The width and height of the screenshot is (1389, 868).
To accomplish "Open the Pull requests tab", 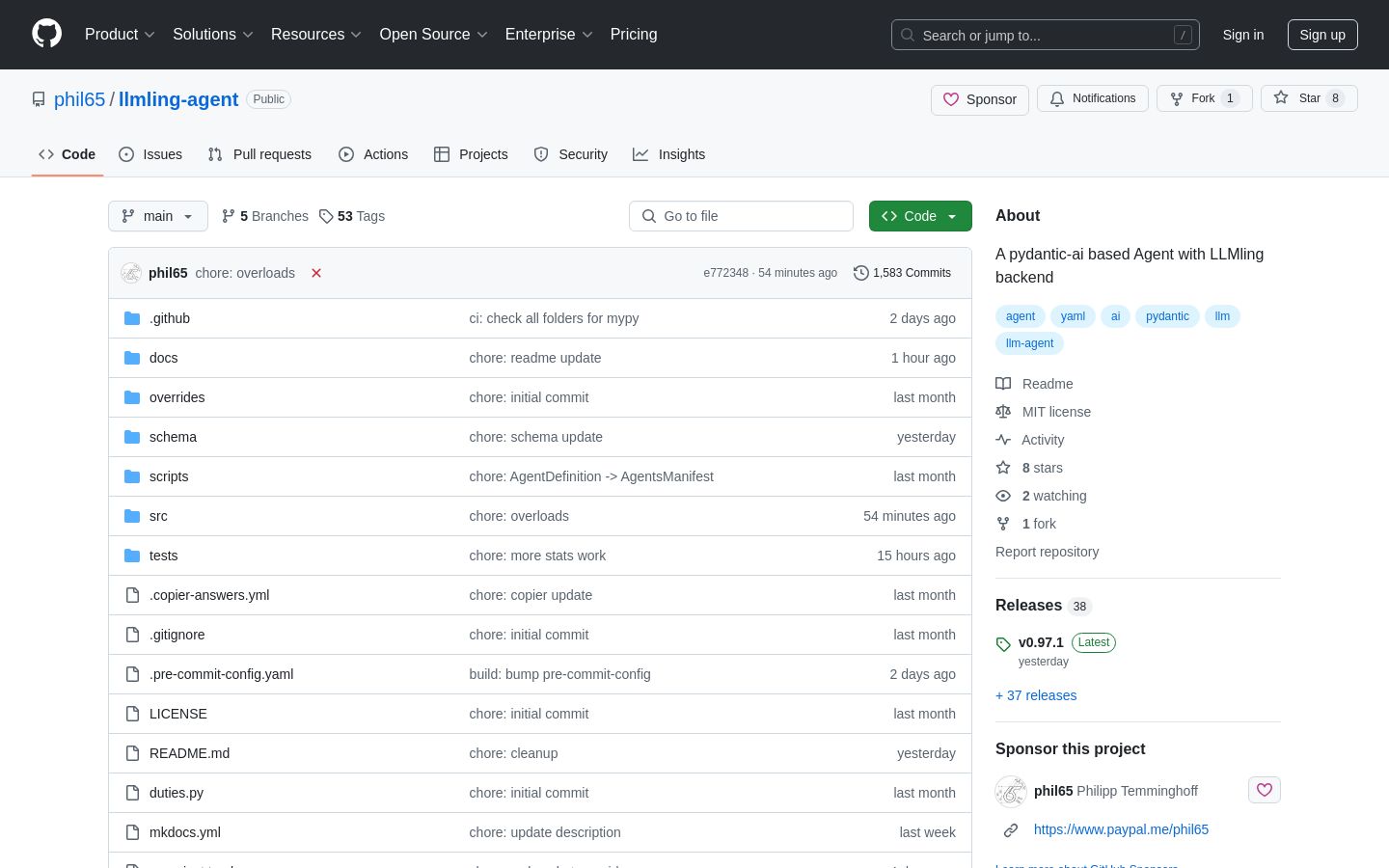I will [x=259, y=154].
